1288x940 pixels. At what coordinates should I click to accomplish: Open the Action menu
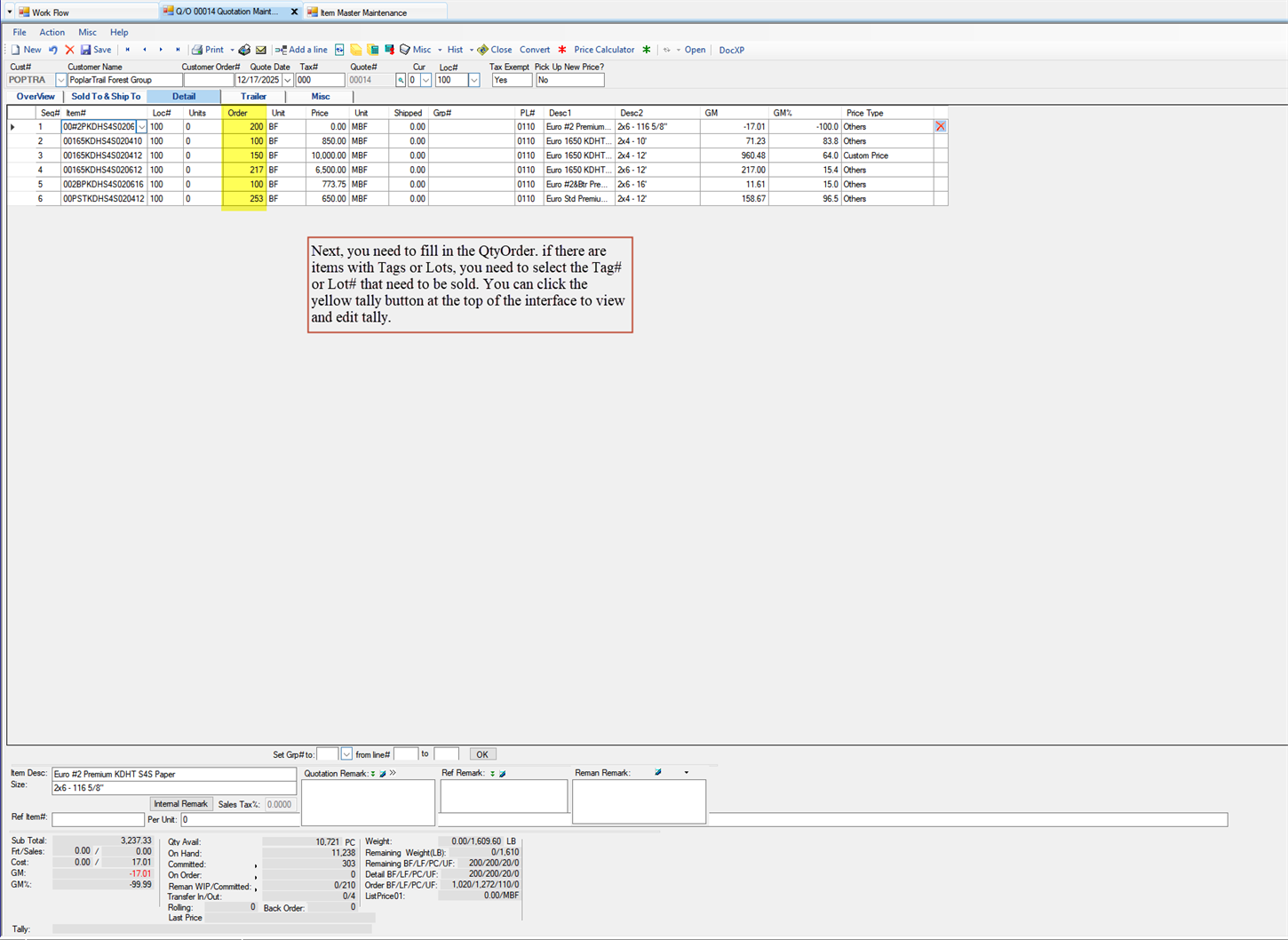(x=52, y=32)
